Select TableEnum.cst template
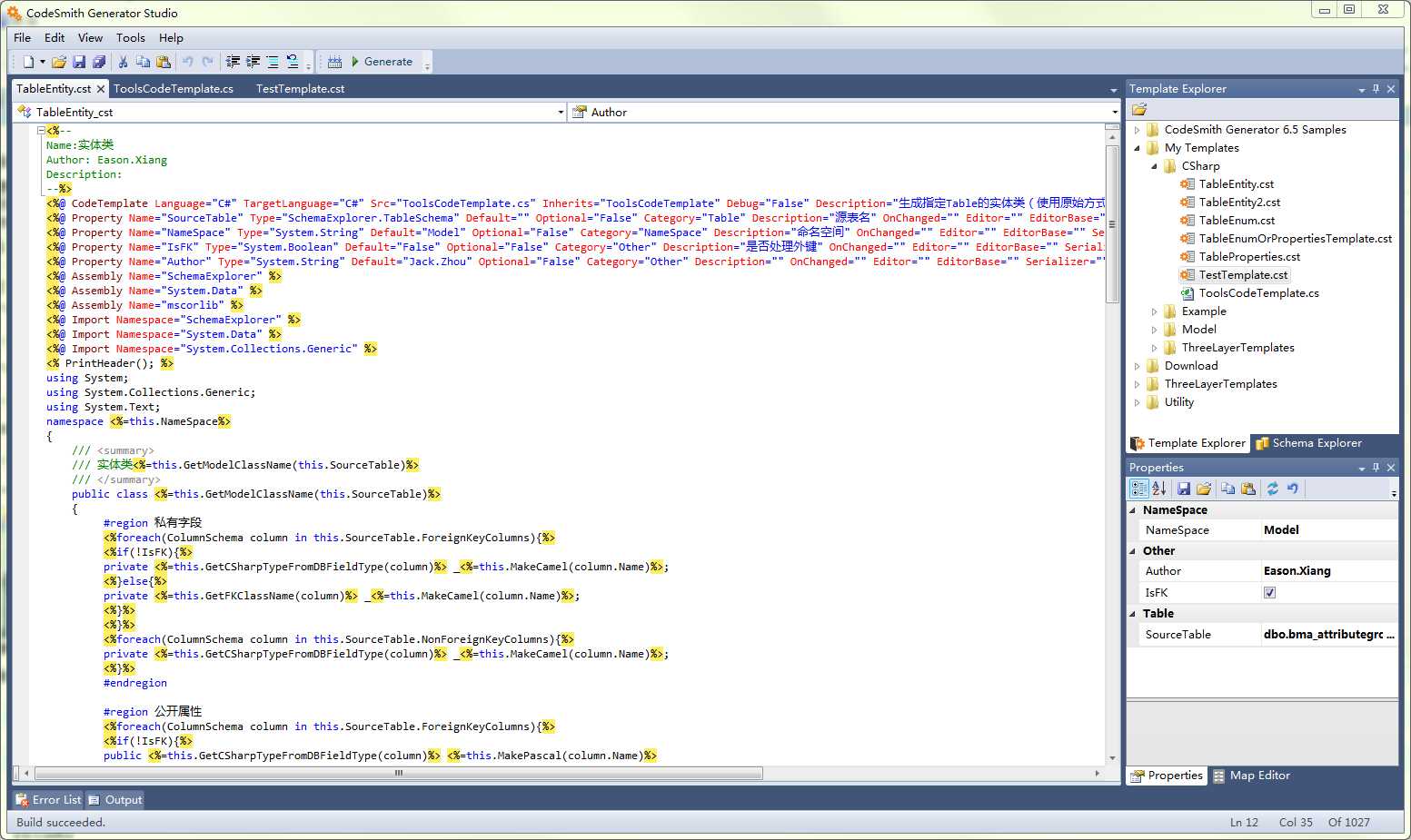 (x=1237, y=221)
